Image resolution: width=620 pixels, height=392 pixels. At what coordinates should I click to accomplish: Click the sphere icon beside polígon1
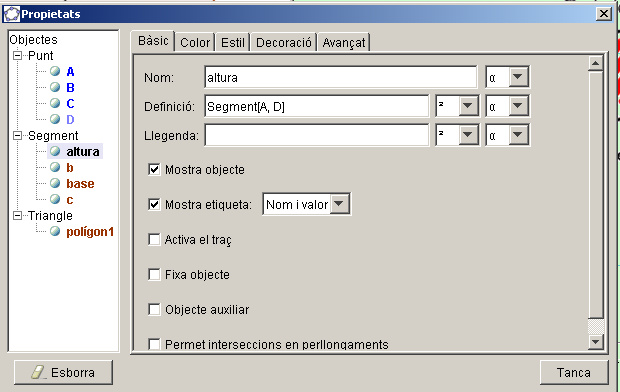click(x=55, y=231)
